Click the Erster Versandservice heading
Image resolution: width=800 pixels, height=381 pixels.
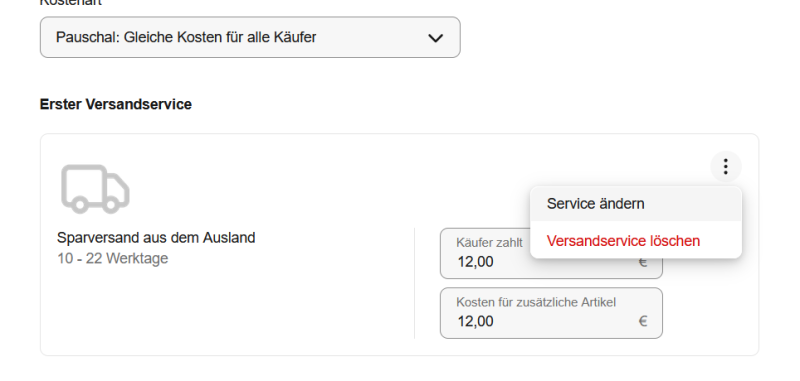pos(116,104)
